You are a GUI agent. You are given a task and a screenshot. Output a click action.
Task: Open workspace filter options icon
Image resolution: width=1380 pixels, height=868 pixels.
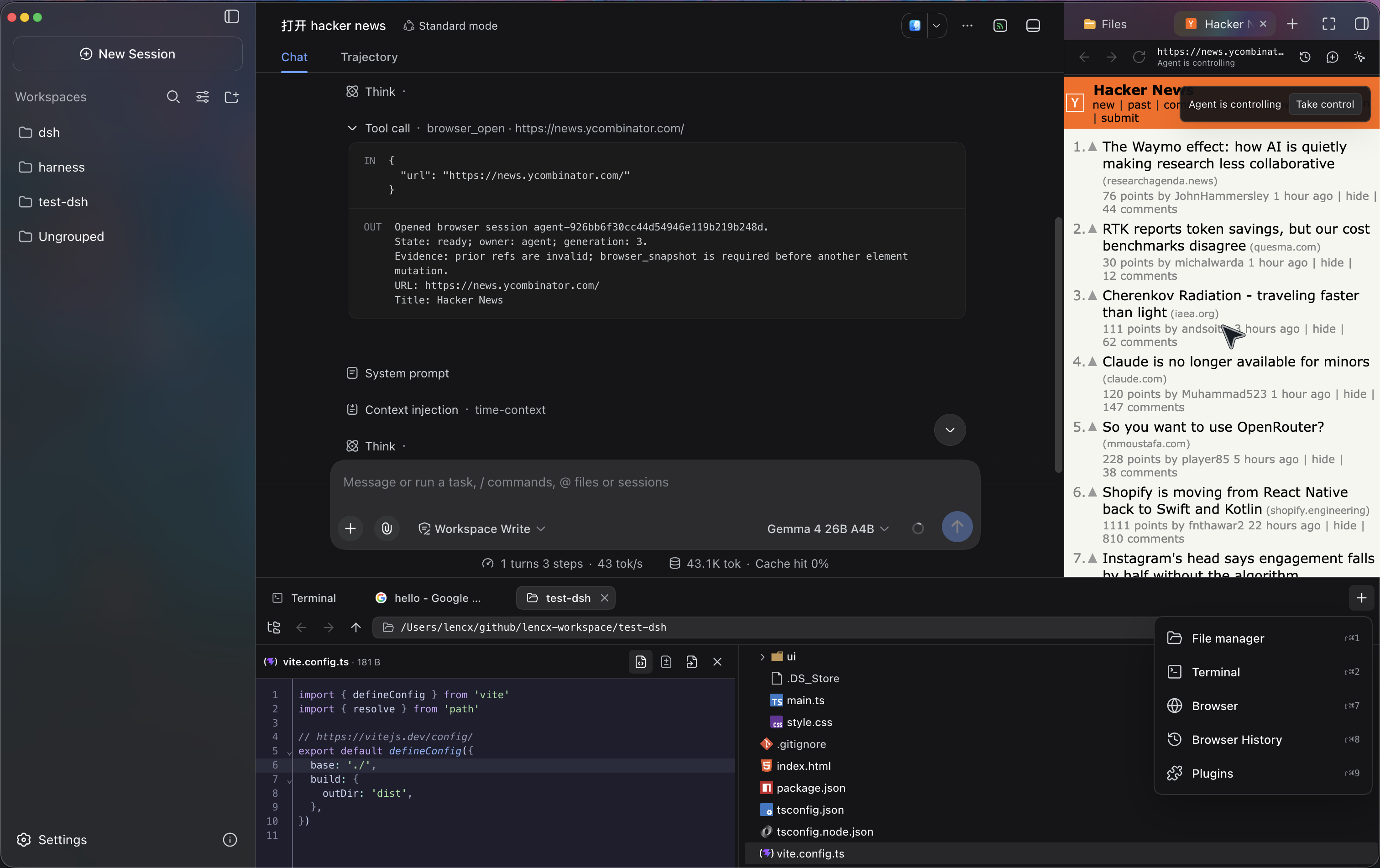[202, 97]
